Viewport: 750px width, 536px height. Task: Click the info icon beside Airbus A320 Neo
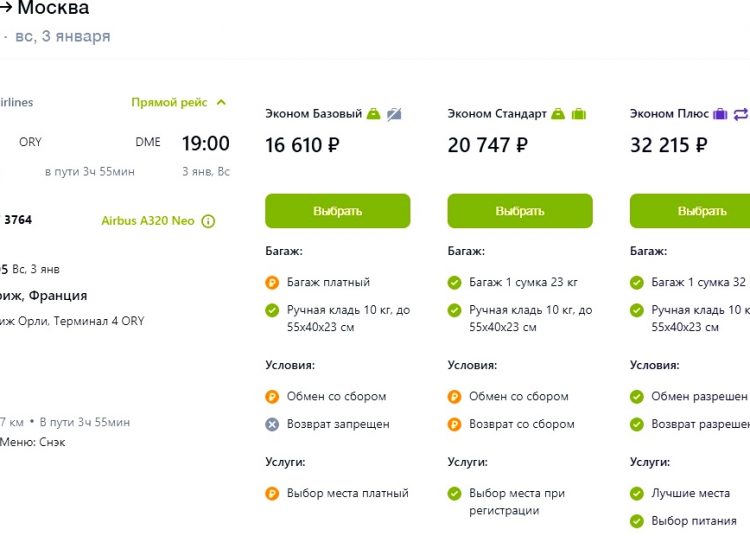208,221
